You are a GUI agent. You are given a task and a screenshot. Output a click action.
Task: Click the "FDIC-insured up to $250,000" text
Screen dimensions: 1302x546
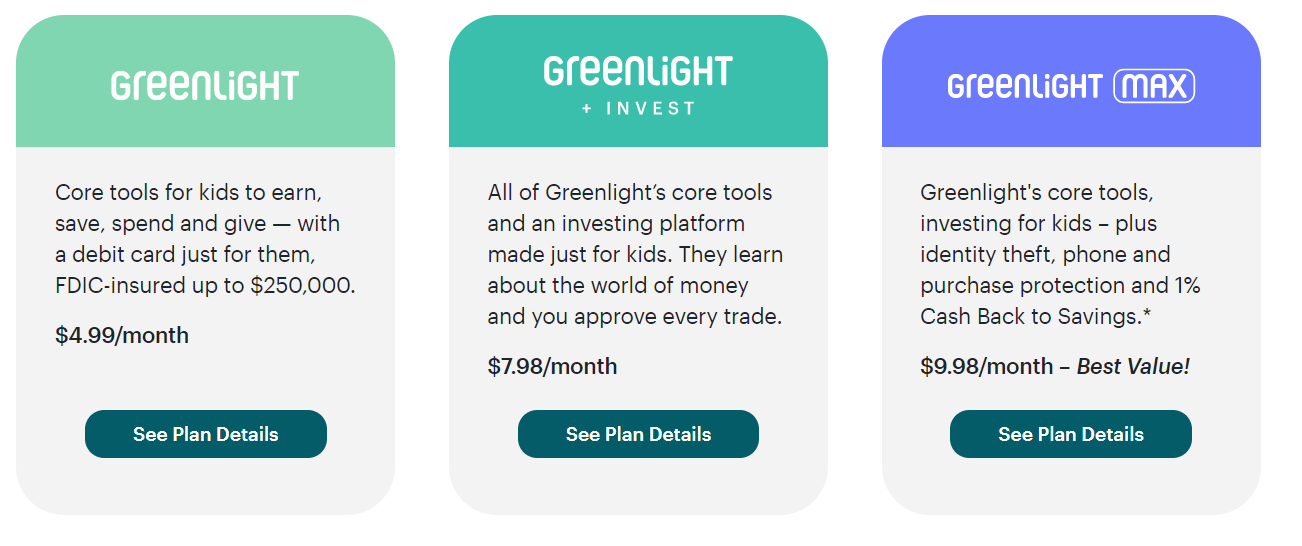205,285
